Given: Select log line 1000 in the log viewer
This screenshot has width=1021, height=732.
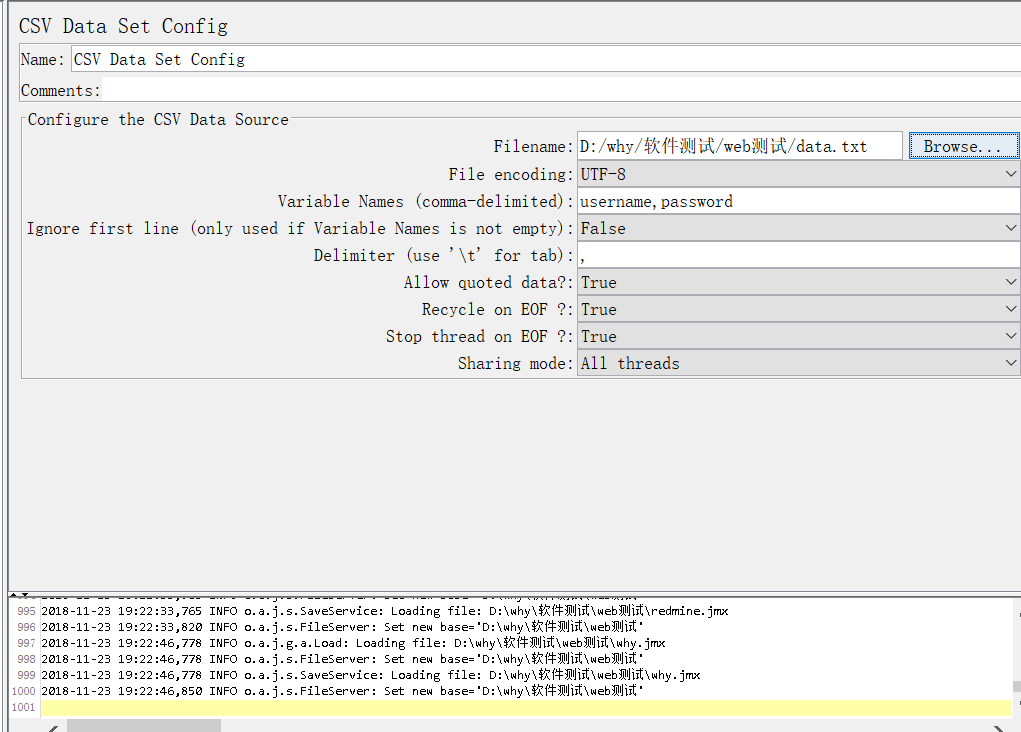Looking at the screenshot, I should pyautogui.click(x=342, y=691).
